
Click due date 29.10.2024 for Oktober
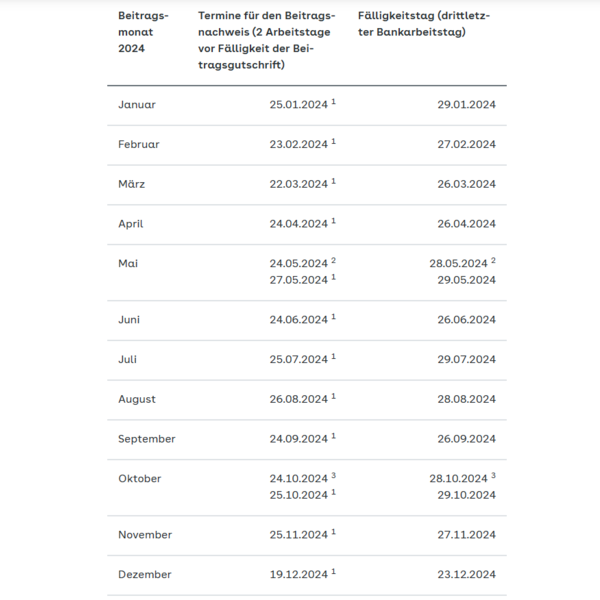click(x=461, y=495)
